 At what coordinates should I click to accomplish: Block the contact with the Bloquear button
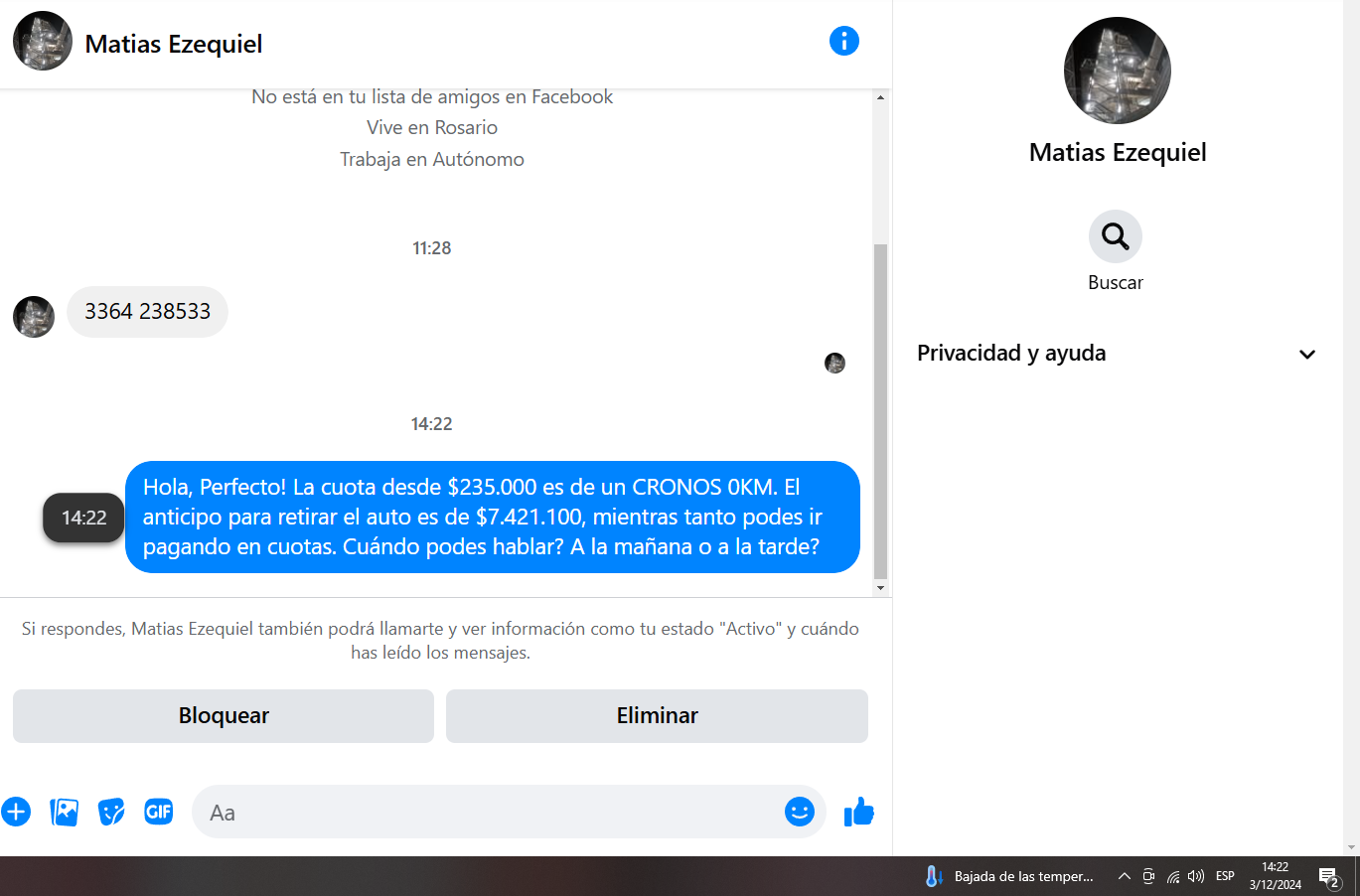pyautogui.click(x=224, y=715)
